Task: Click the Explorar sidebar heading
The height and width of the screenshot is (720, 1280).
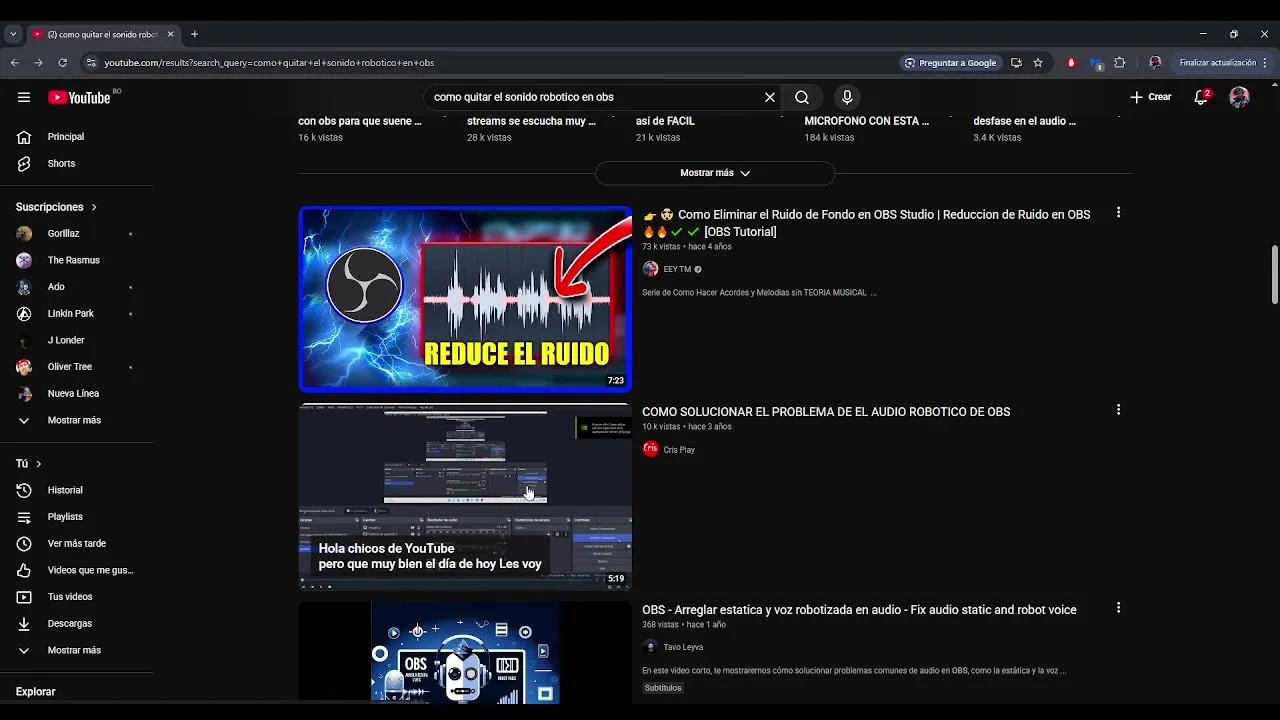Action: (x=35, y=692)
